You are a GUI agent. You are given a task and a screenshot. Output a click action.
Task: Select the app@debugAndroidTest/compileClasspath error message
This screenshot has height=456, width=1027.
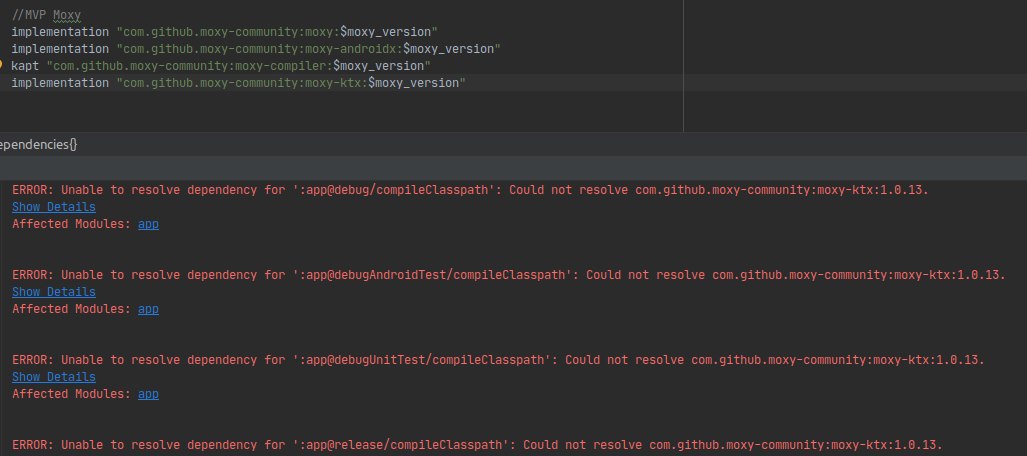[508, 275]
